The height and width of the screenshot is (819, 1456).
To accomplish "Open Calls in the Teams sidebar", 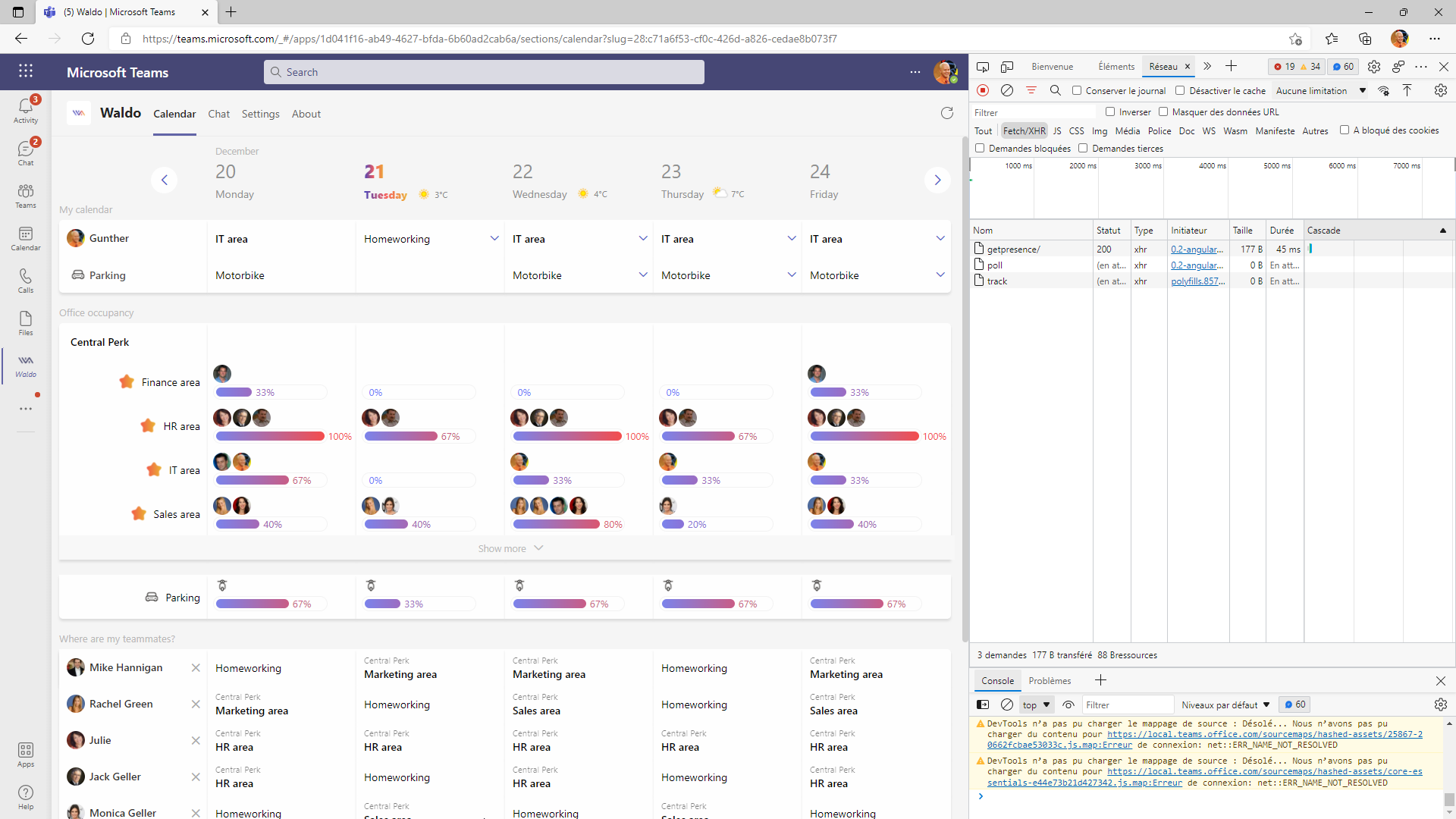I will point(26,280).
